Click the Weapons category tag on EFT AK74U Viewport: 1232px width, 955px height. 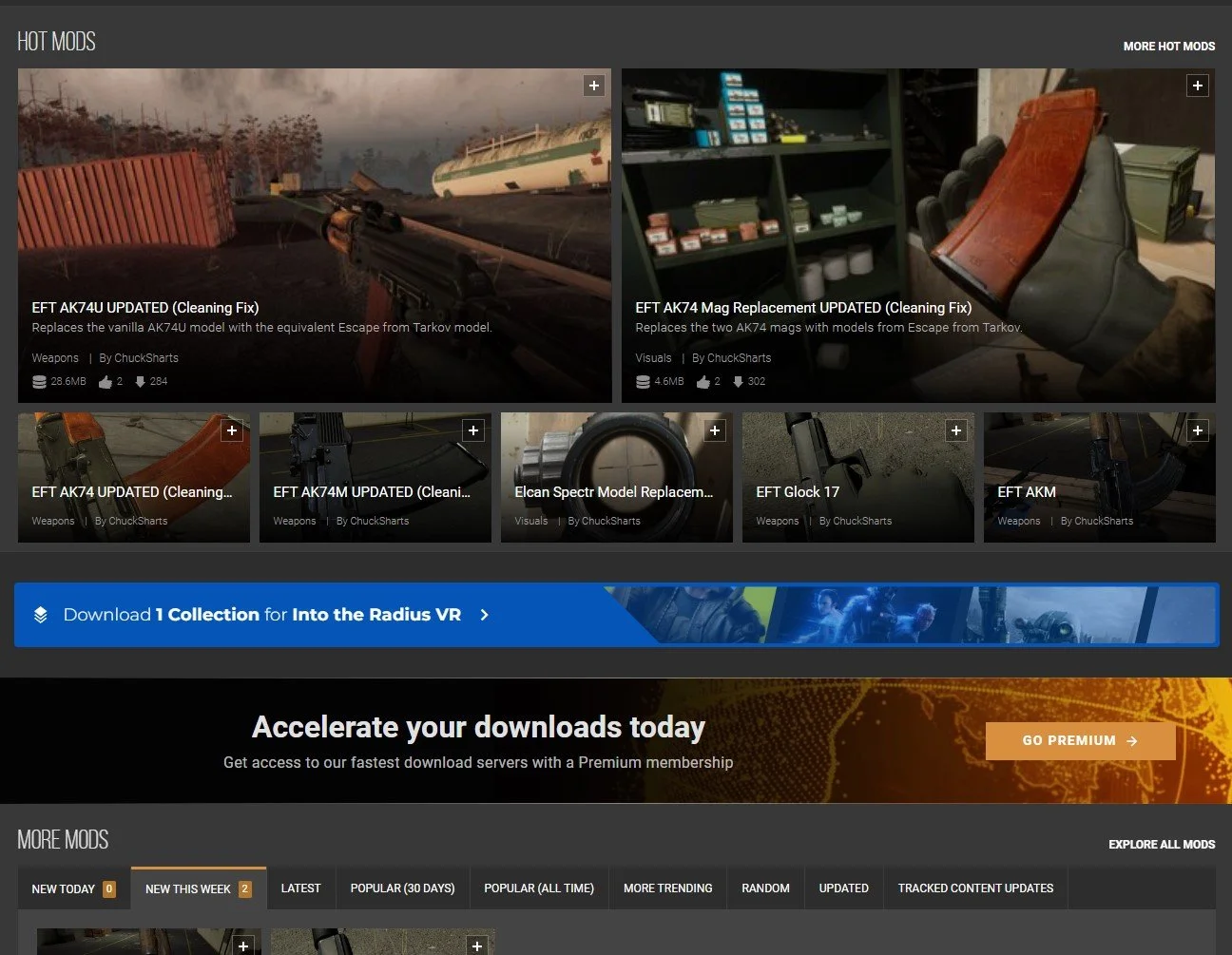click(x=54, y=357)
